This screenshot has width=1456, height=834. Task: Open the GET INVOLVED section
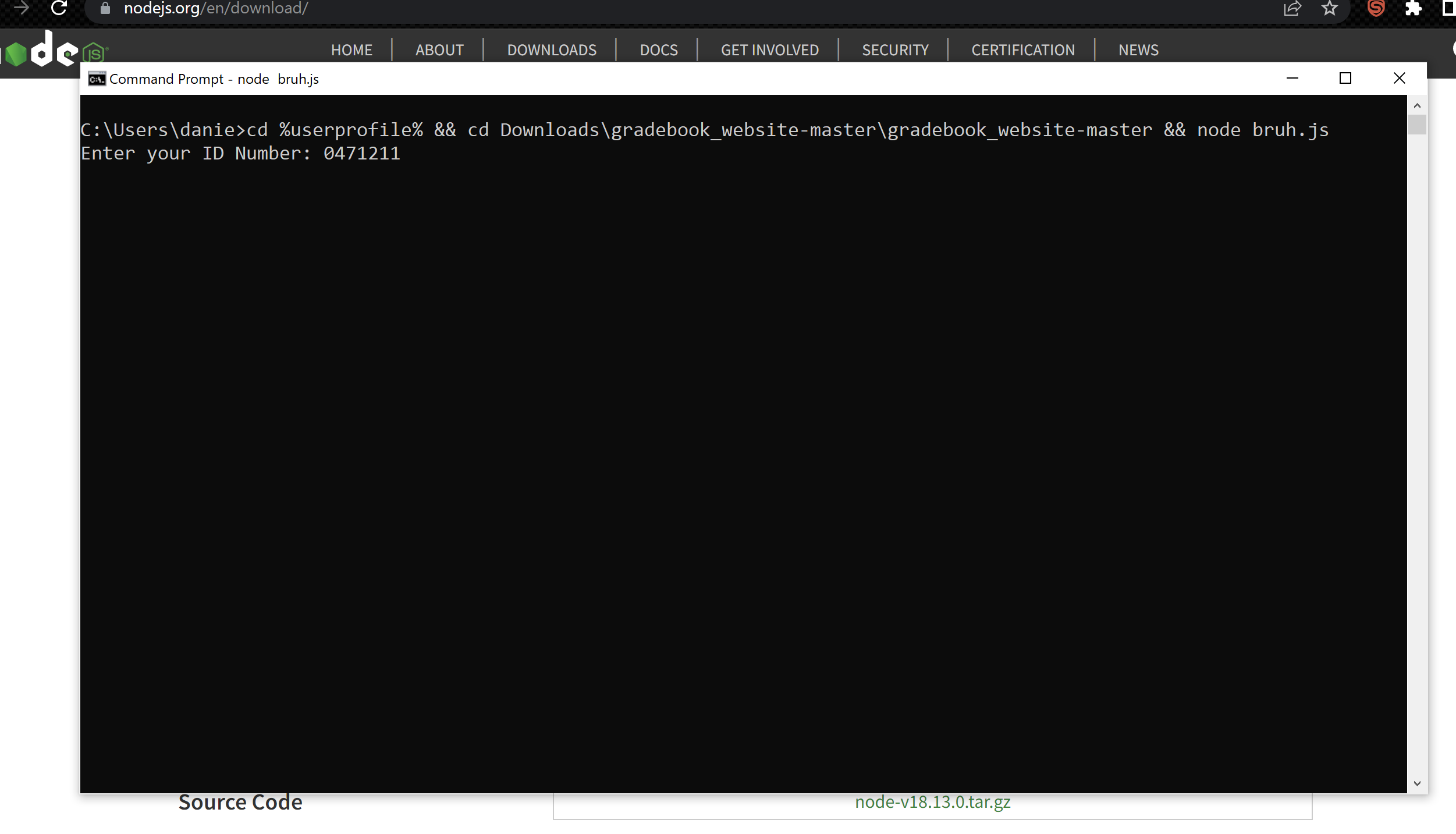769,50
